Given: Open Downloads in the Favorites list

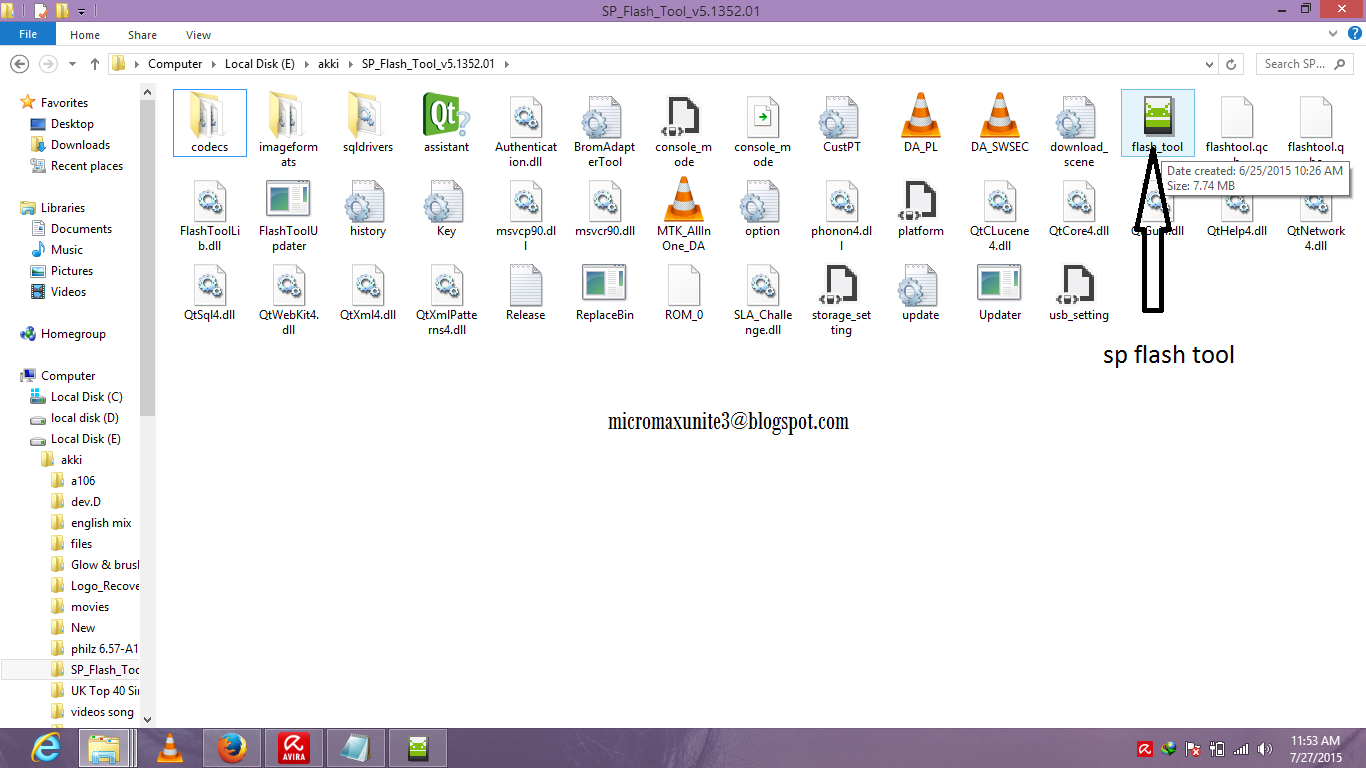Looking at the screenshot, I should (80, 145).
